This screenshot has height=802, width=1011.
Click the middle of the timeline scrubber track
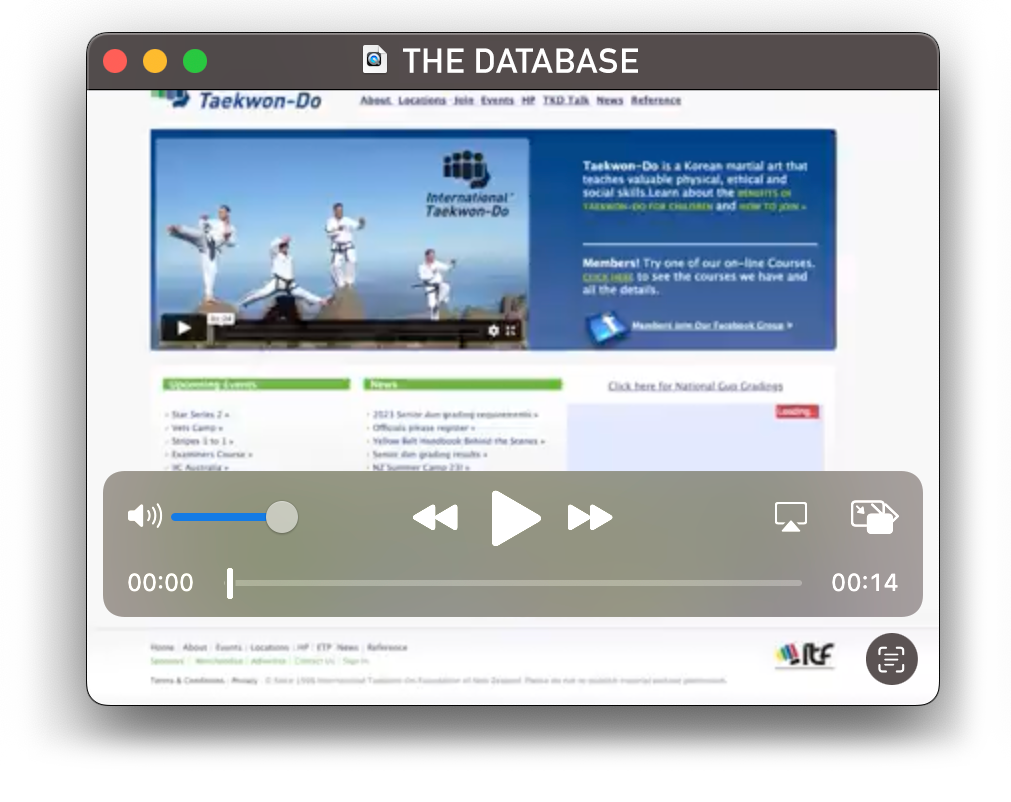(515, 583)
